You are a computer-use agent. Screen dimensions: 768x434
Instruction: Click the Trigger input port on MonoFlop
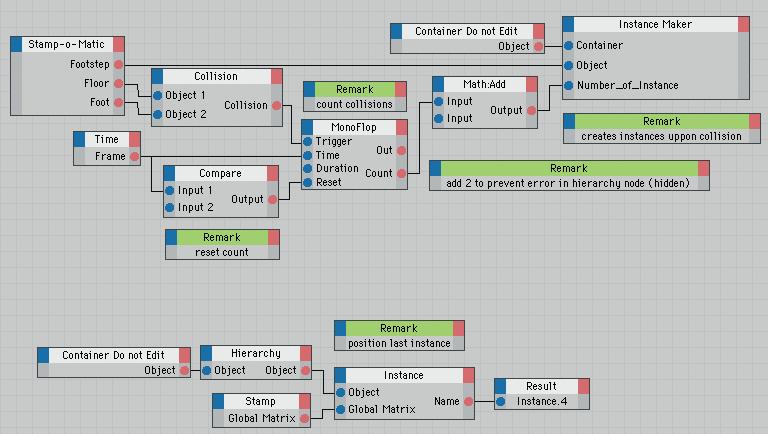pos(308,141)
